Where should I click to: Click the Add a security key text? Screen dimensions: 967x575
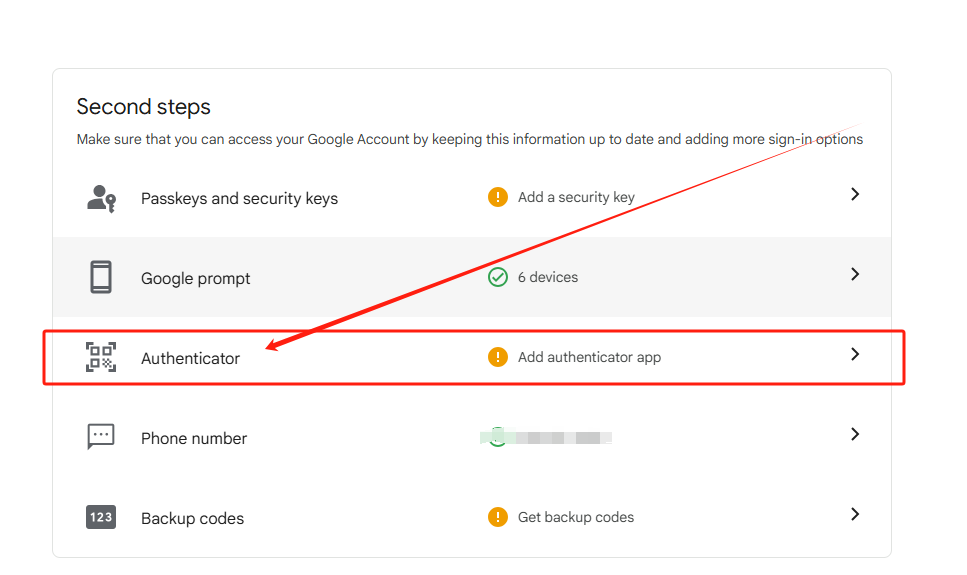pyautogui.click(x=576, y=197)
